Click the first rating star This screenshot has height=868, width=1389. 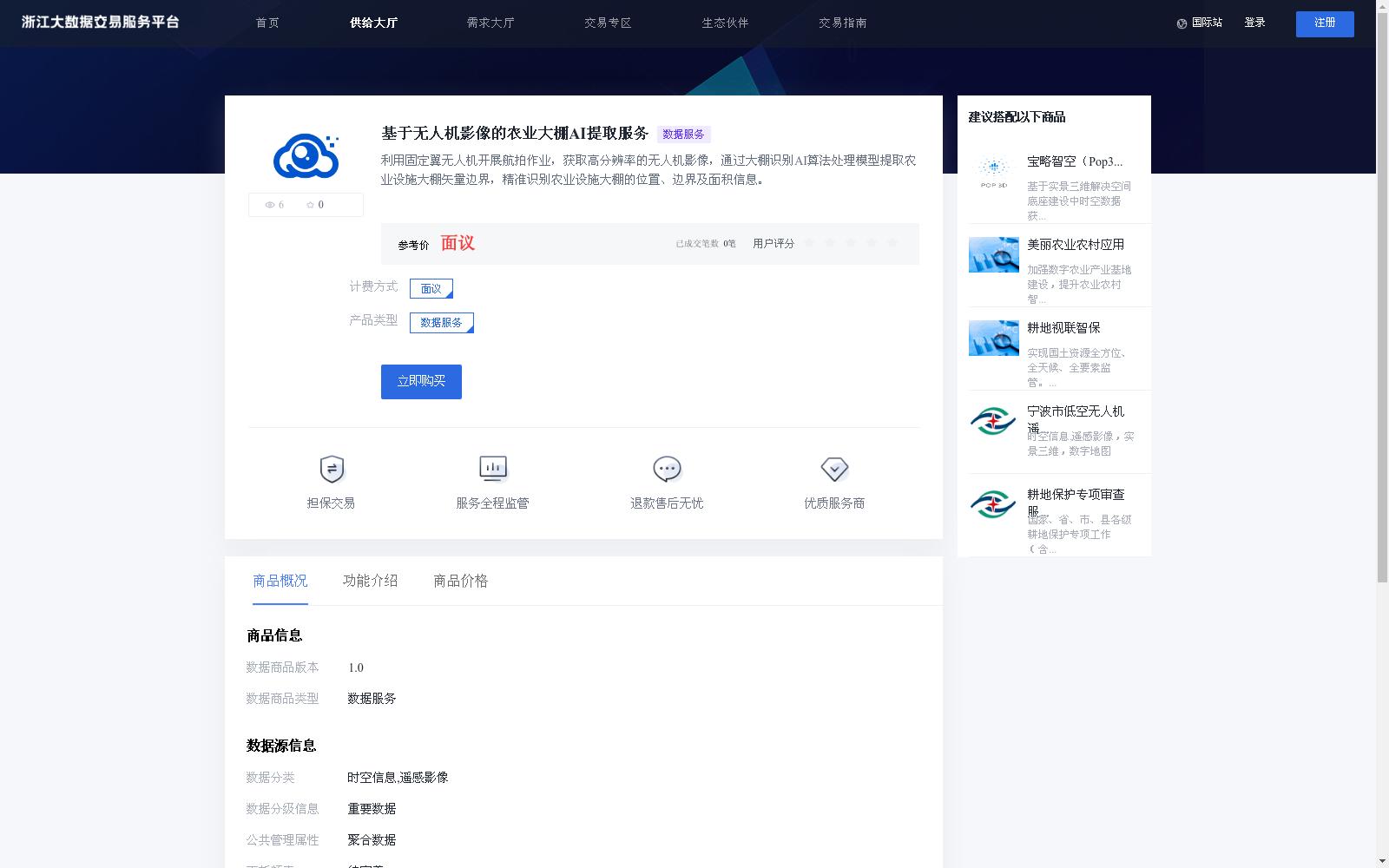click(809, 243)
